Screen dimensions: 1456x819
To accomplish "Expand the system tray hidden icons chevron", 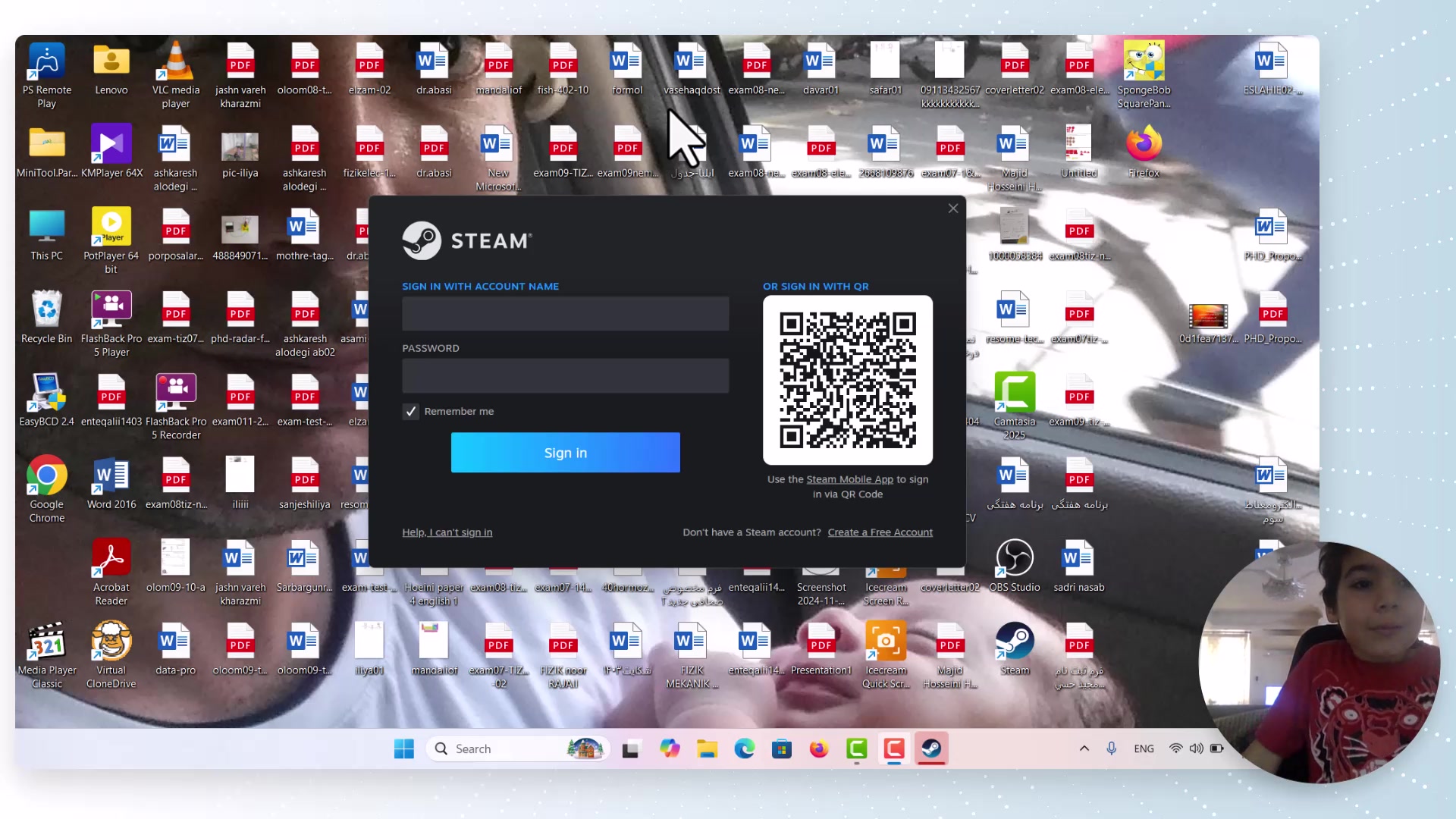I will [1084, 748].
